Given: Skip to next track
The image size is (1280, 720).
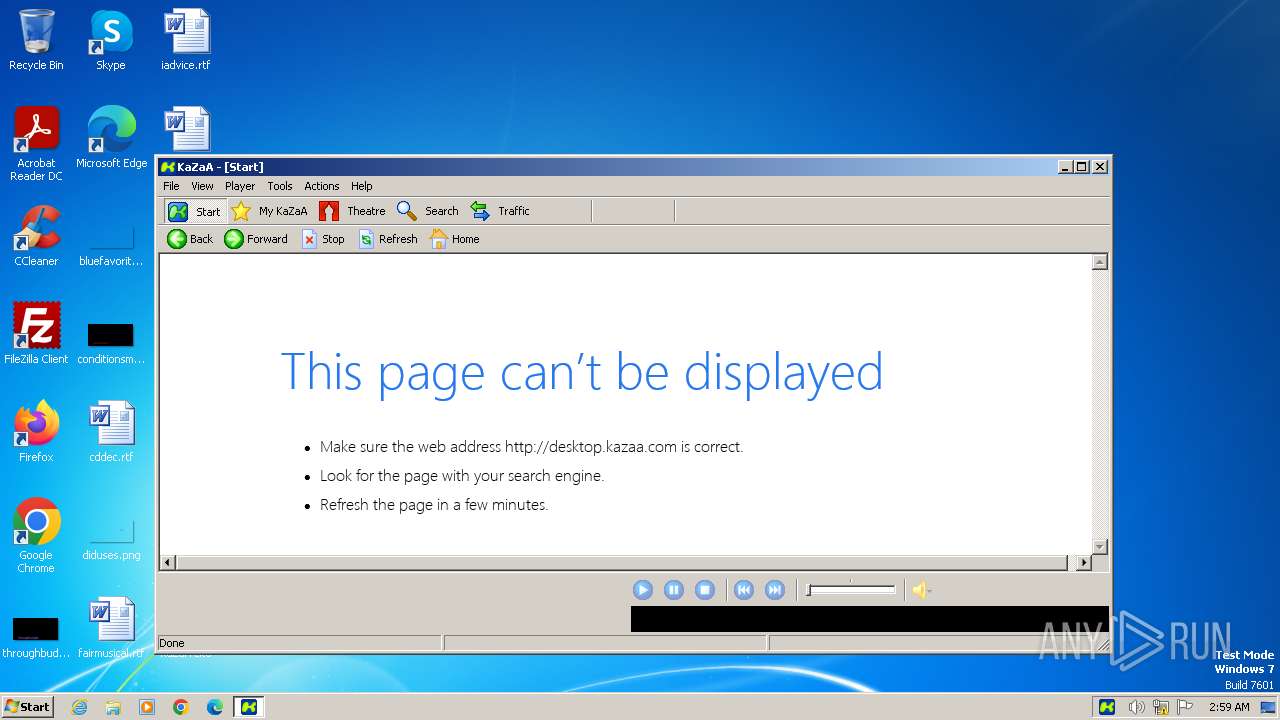Looking at the screenshot, I should tap(775, 590).
